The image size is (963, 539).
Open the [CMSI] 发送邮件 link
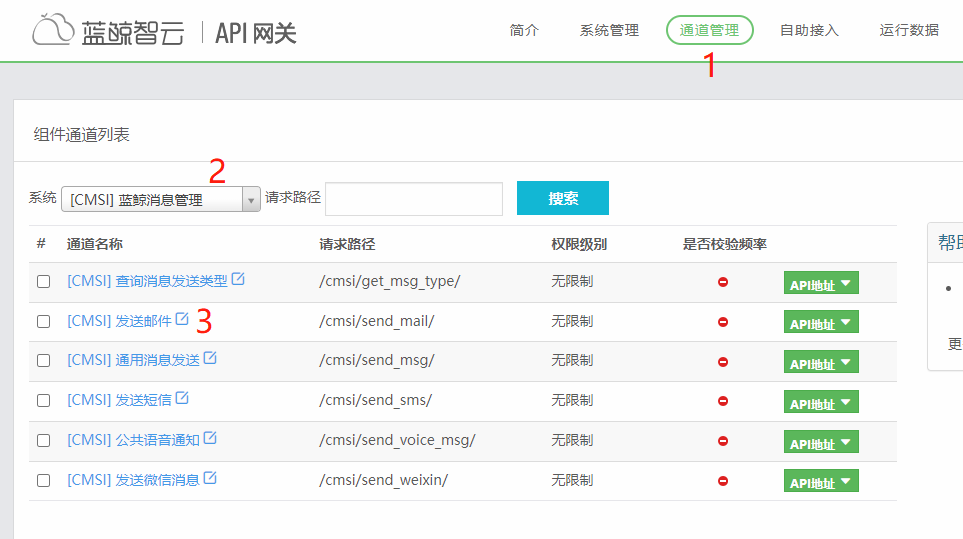tap(119, 321)
